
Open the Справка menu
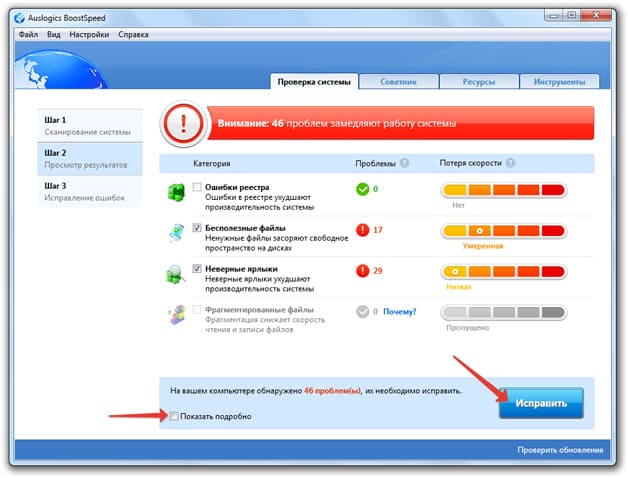[133, 34]
